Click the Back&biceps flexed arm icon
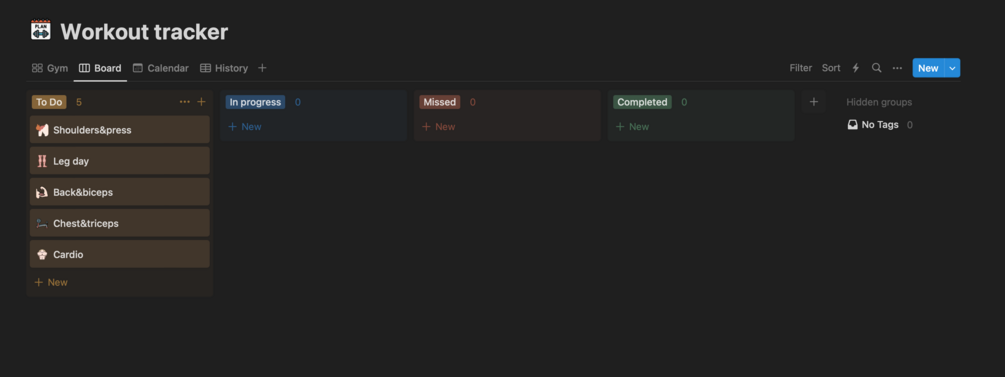 tap(42, 192)
